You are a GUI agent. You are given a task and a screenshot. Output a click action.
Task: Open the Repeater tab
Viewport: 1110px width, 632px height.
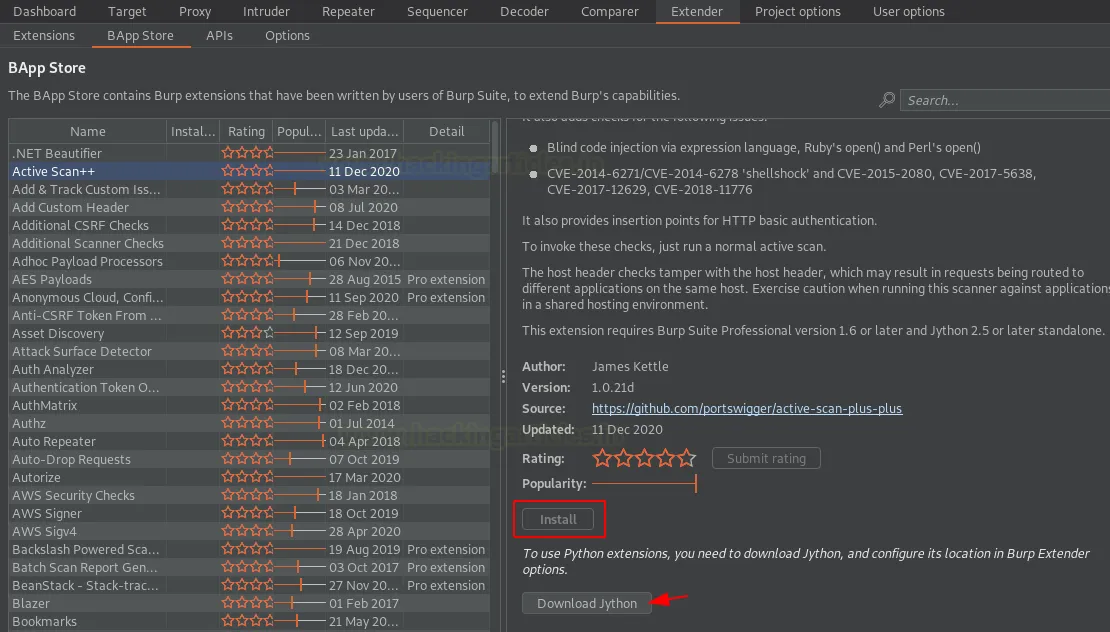tap(348, 12)
